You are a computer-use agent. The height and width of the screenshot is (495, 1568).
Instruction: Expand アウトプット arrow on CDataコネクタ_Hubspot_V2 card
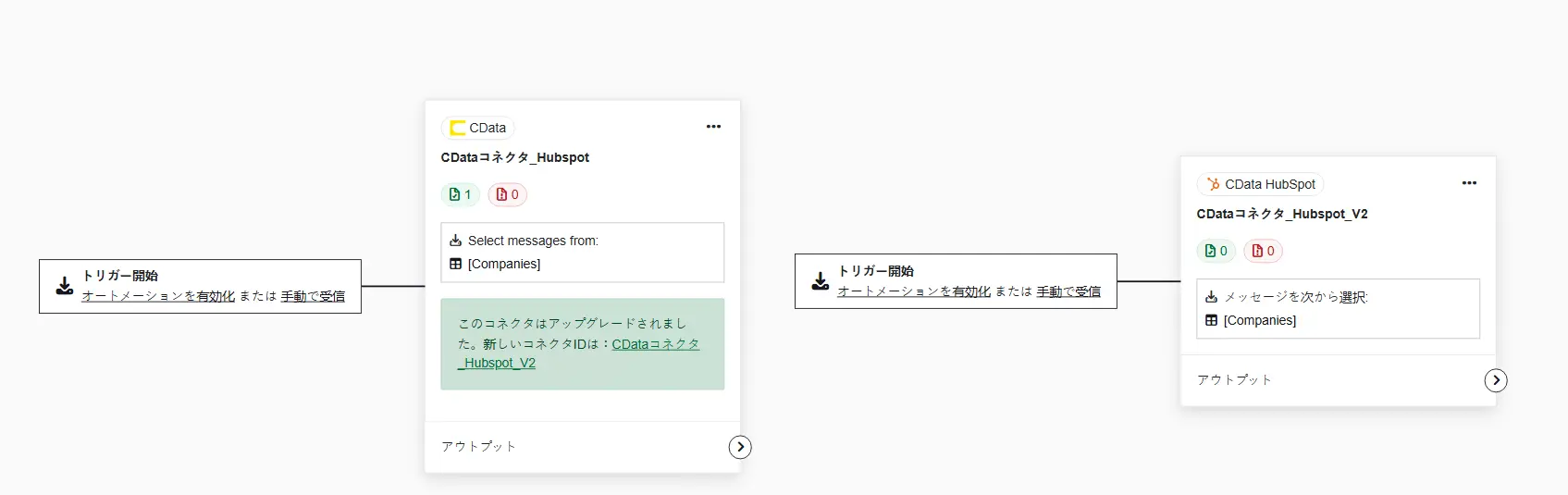pos(1496,380)
